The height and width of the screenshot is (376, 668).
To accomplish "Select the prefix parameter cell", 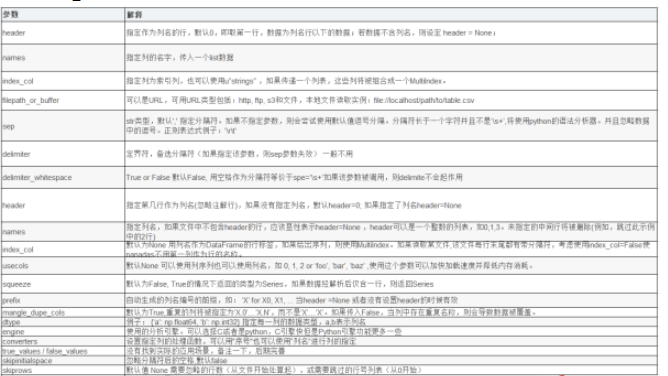I will 63,300.
